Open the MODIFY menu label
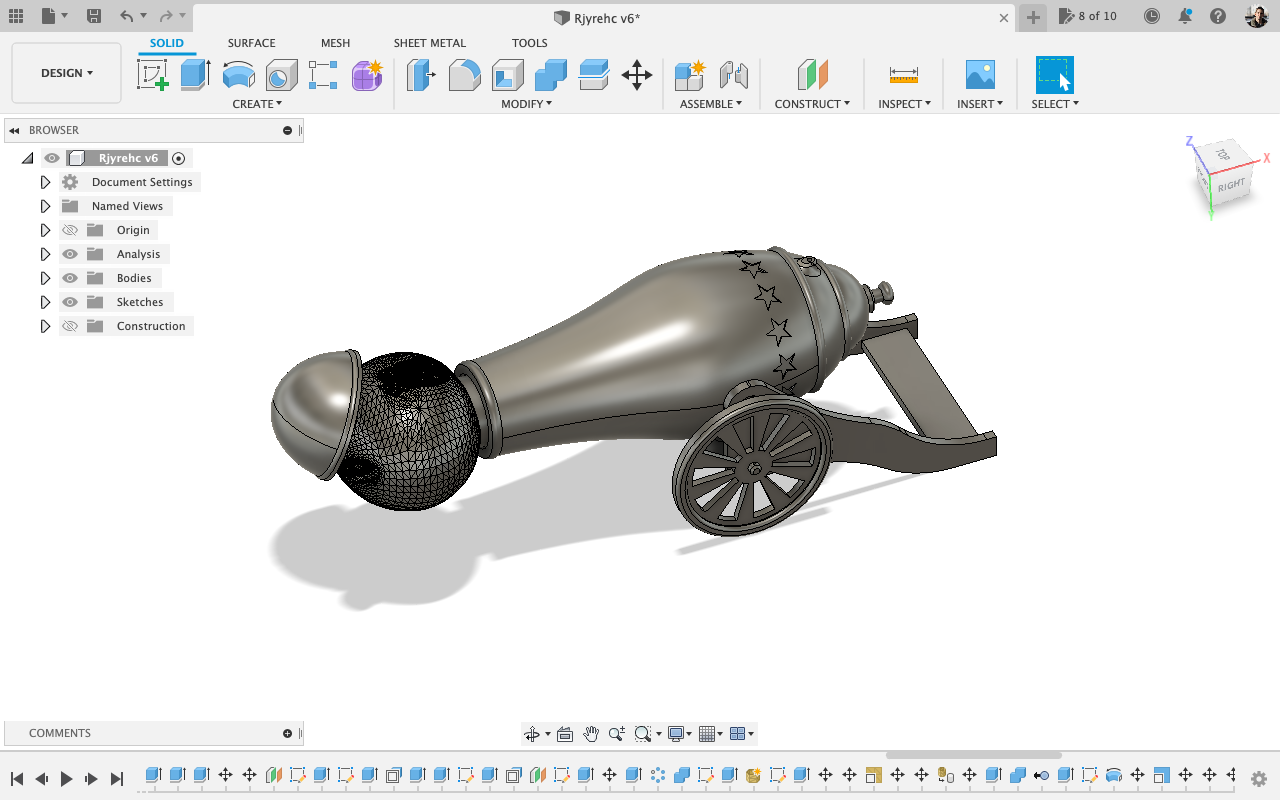The width and height of the screenshot is (1280, 800). pos(526,104)
